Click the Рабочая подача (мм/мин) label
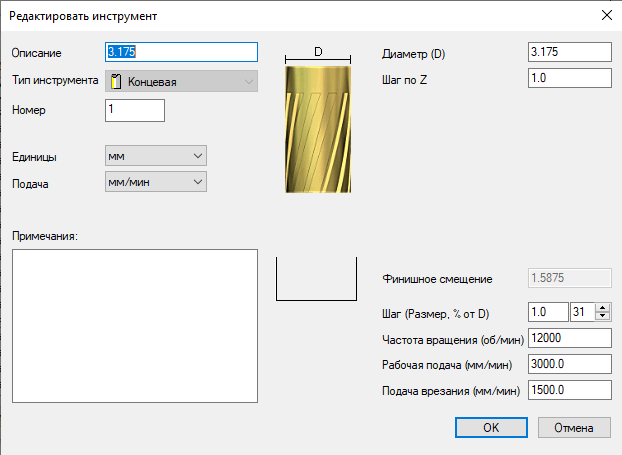Viewport: 622px width, 455px height. pyautogui.click(x=447, y=365)
